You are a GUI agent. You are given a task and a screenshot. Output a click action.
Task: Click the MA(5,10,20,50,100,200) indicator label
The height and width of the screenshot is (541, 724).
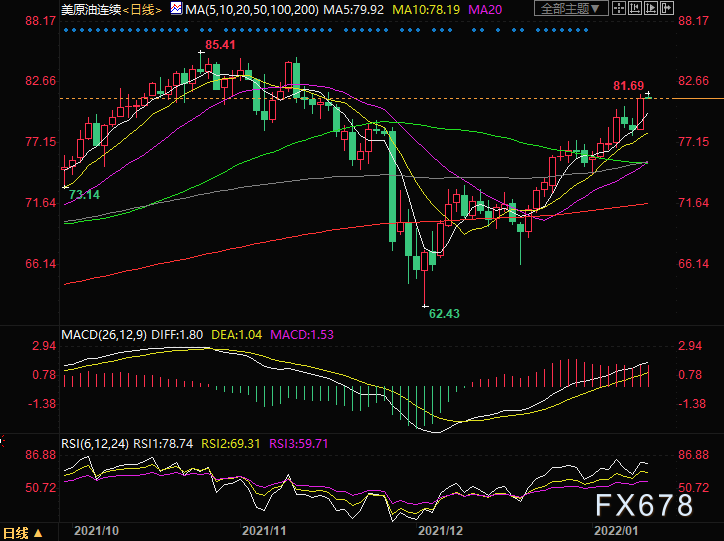pyautogui.click(x=252, y=9)
